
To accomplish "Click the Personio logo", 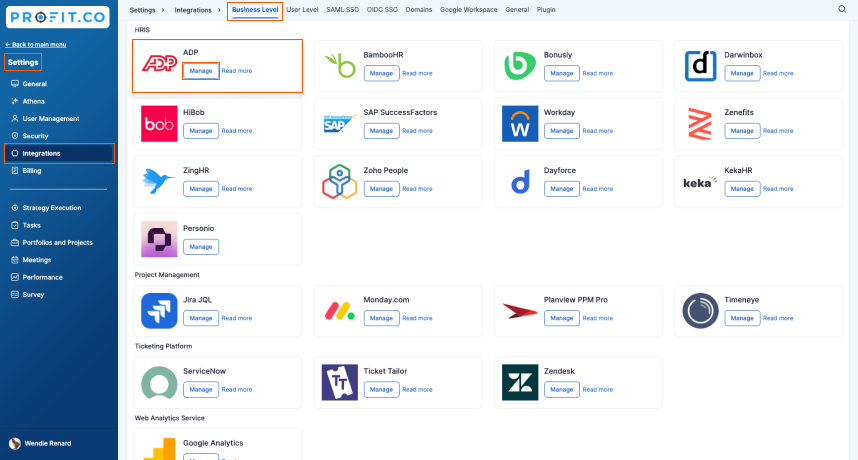I will pos(159,239).
